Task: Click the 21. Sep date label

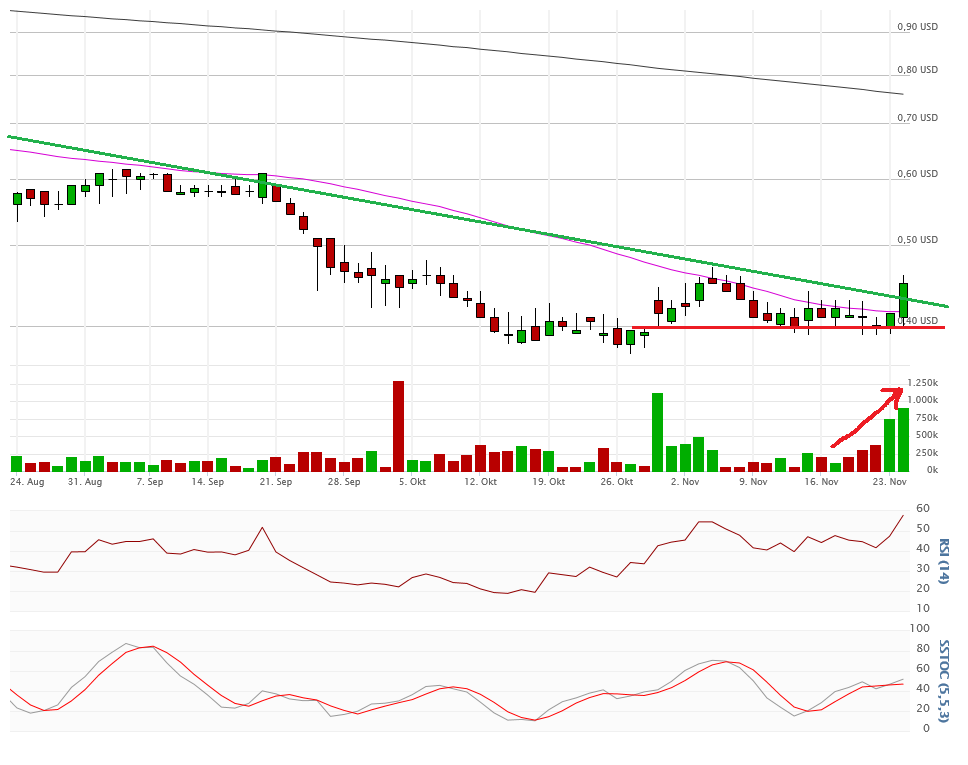Action: 275,482
